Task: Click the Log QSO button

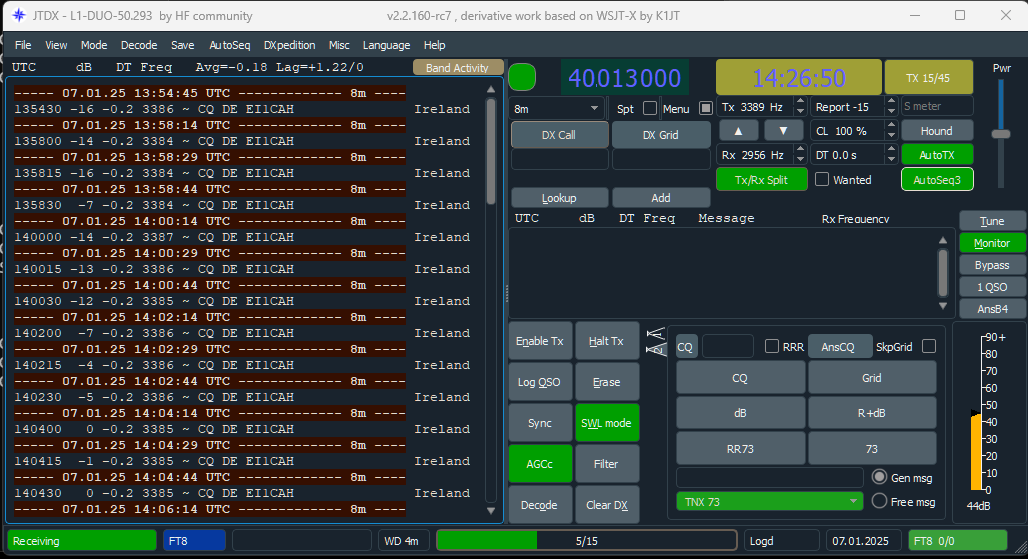Action: (x=540, y=382)
